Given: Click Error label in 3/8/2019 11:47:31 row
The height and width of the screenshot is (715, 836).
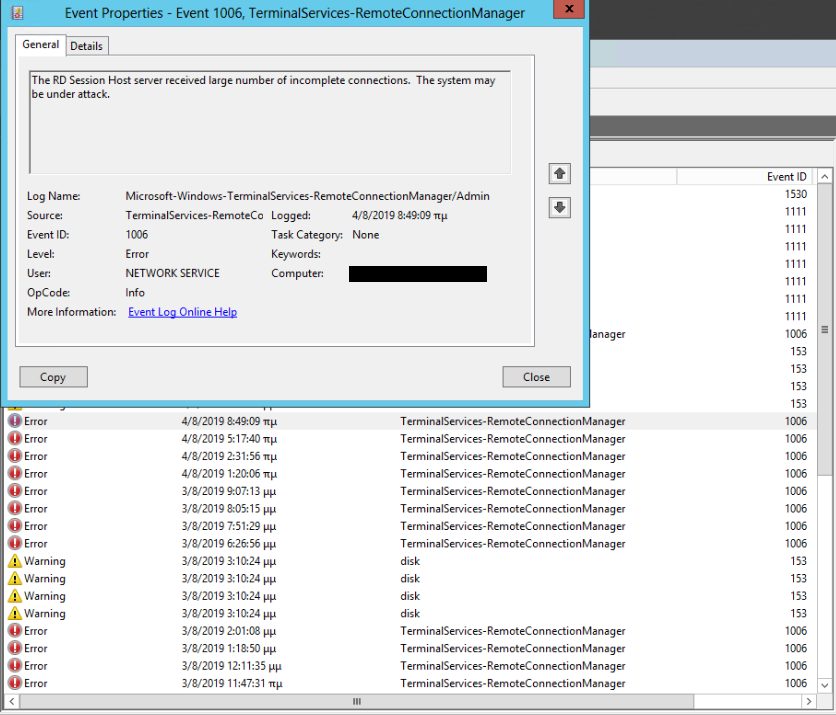Looking at the screenshot, I should (x=36, y=683).
